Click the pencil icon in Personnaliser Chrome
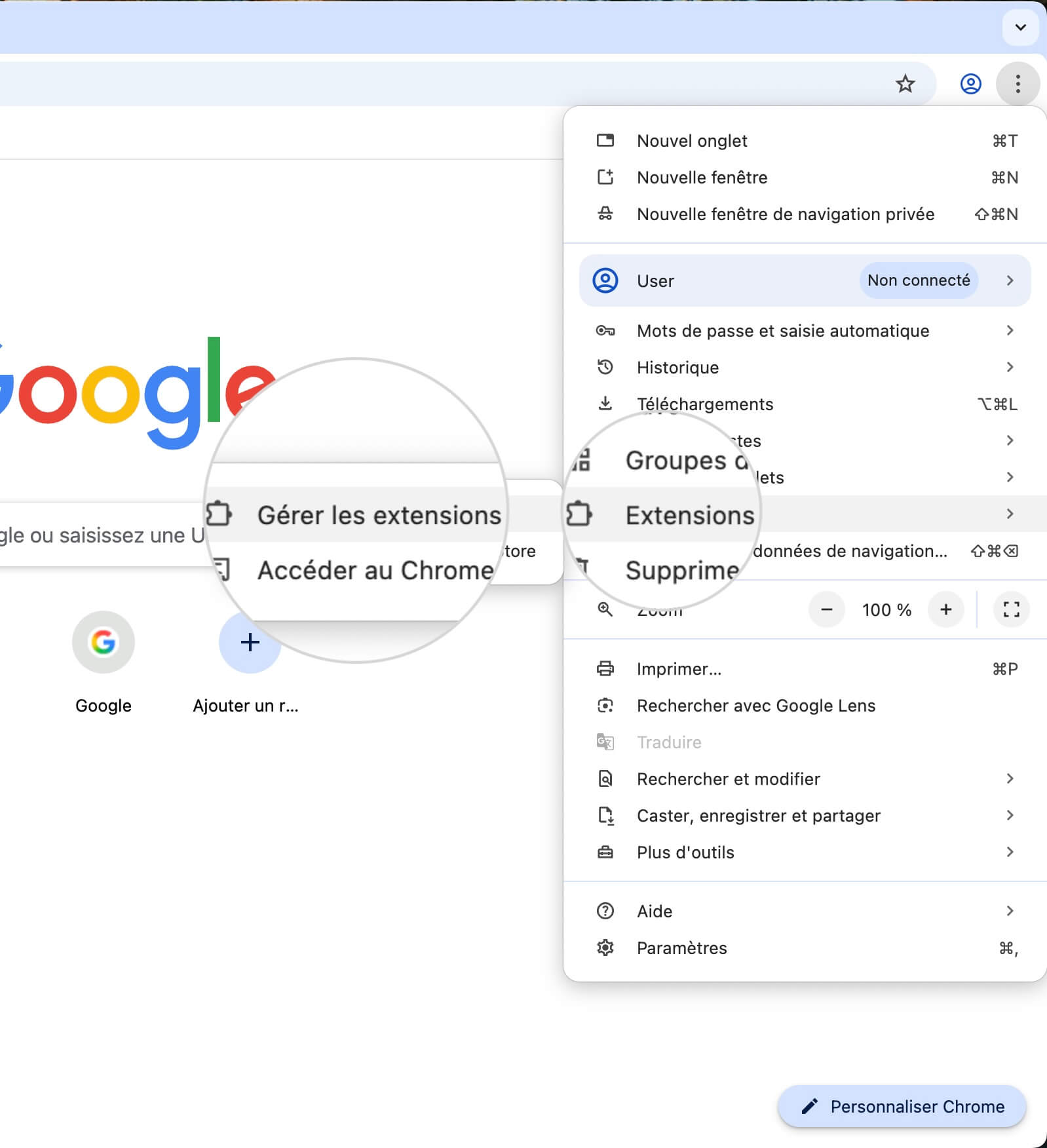The height and width of the screenshot is (1148, 1047). click(x=810, y=1106)
